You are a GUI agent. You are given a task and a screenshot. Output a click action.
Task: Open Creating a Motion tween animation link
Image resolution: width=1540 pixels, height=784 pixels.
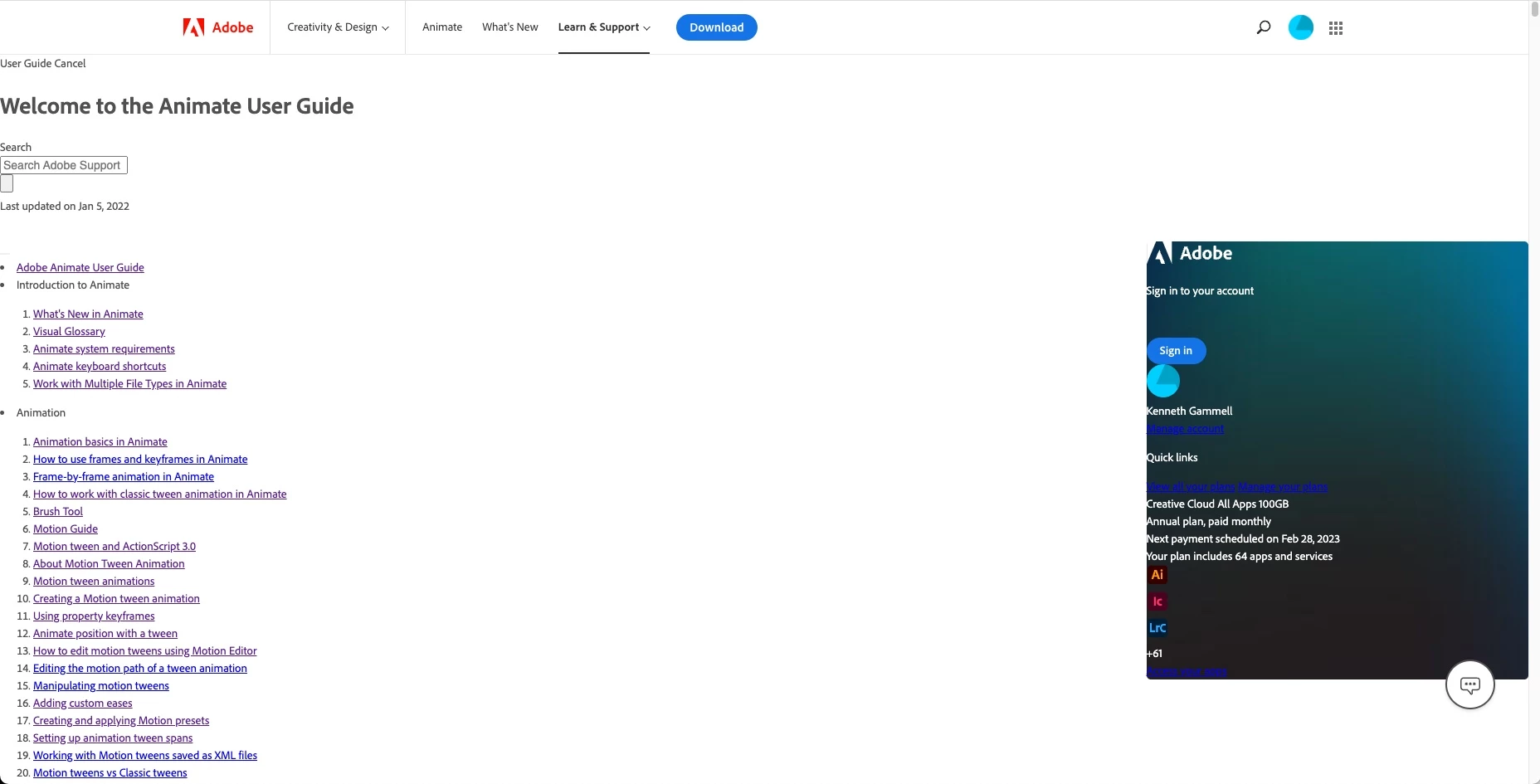coord(116,598)
